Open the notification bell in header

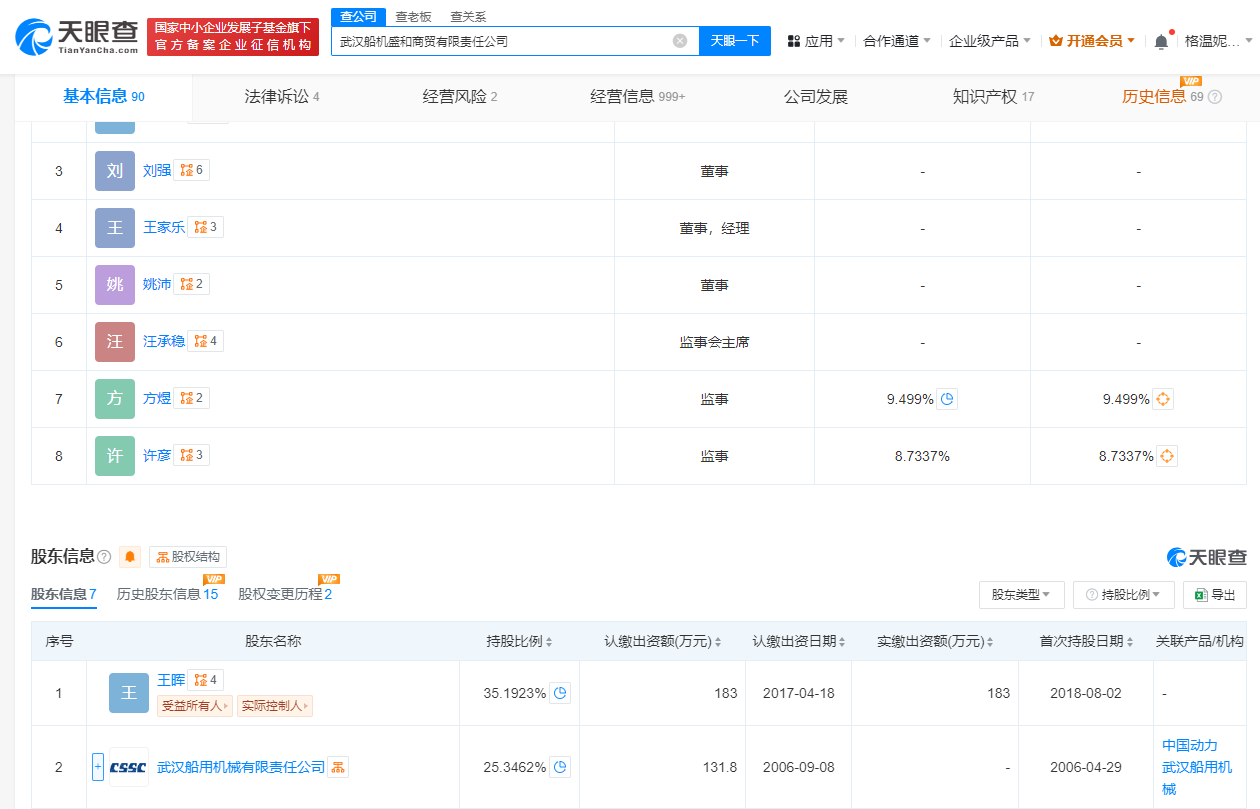1161,41
